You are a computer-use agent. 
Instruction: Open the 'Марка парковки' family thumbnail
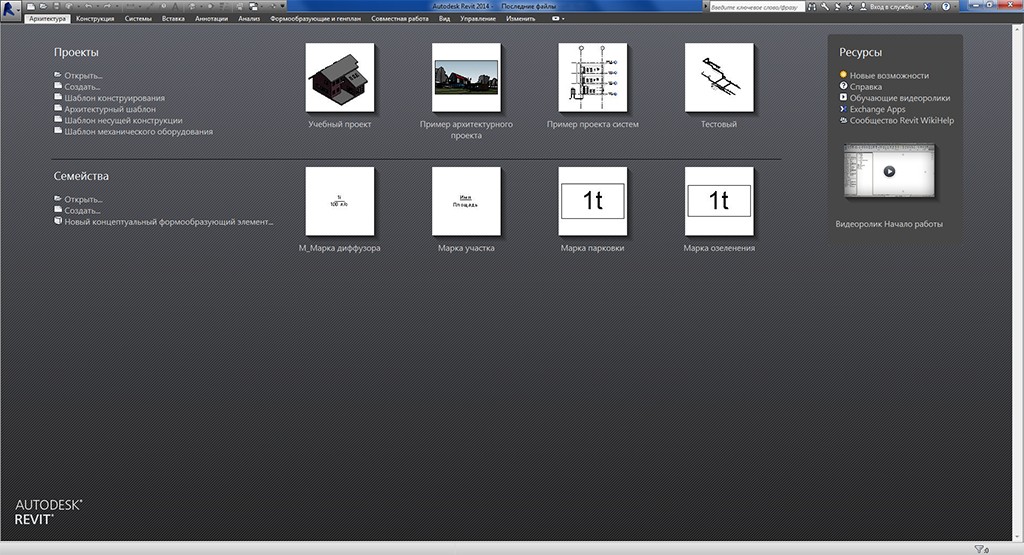coord(592,201)
